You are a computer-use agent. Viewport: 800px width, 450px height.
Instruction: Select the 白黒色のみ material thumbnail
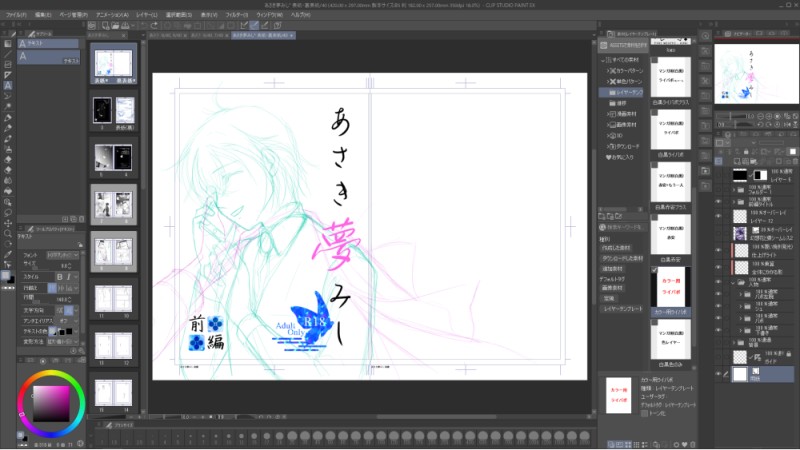click(670, 343)
